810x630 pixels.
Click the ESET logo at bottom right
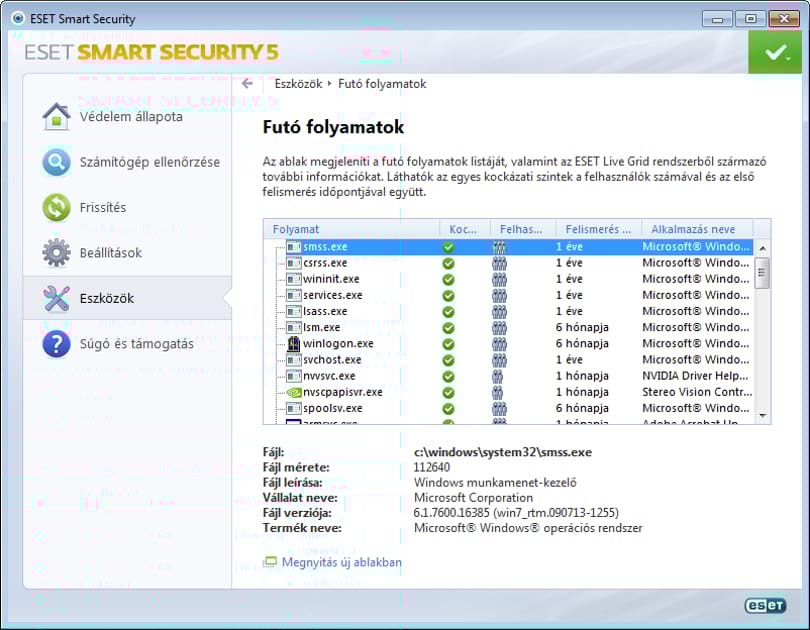766,605
